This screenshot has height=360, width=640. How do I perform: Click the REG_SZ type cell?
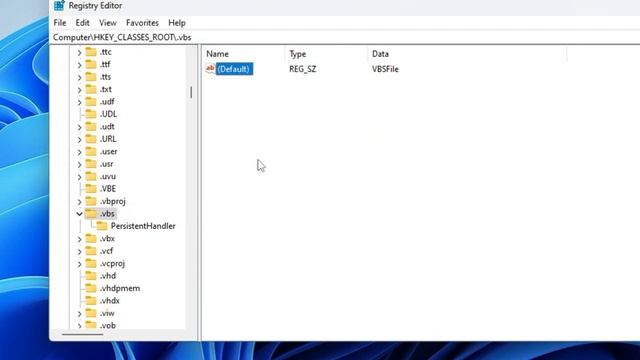tap(302, 69)
